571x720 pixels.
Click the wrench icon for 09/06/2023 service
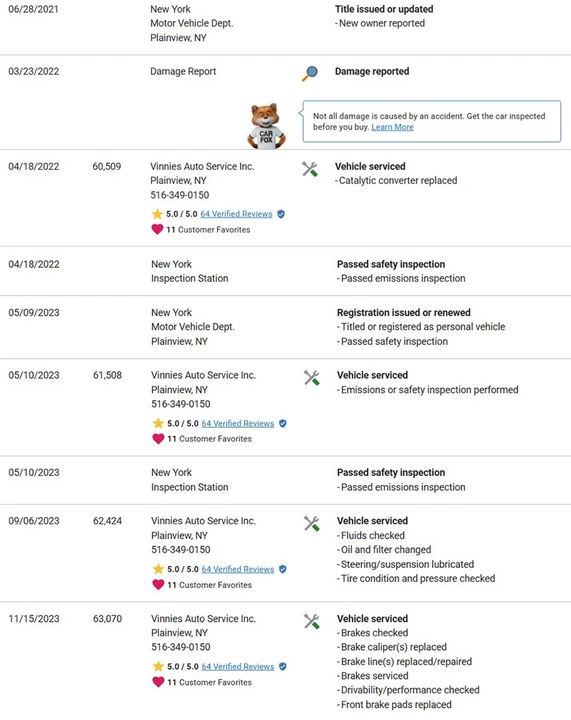point(312,523)
